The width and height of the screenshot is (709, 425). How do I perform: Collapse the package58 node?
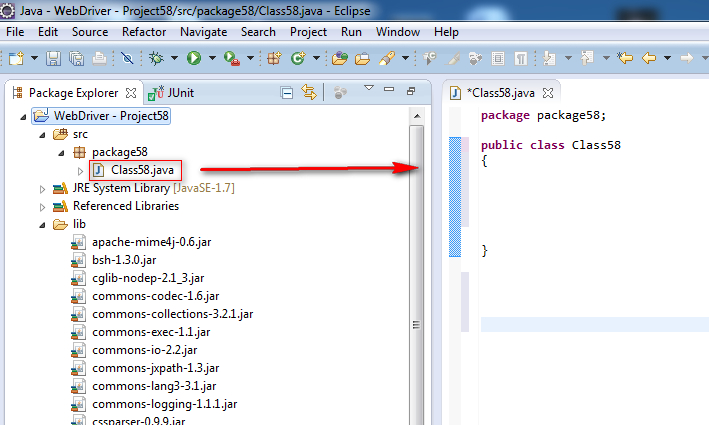(61, 154)
